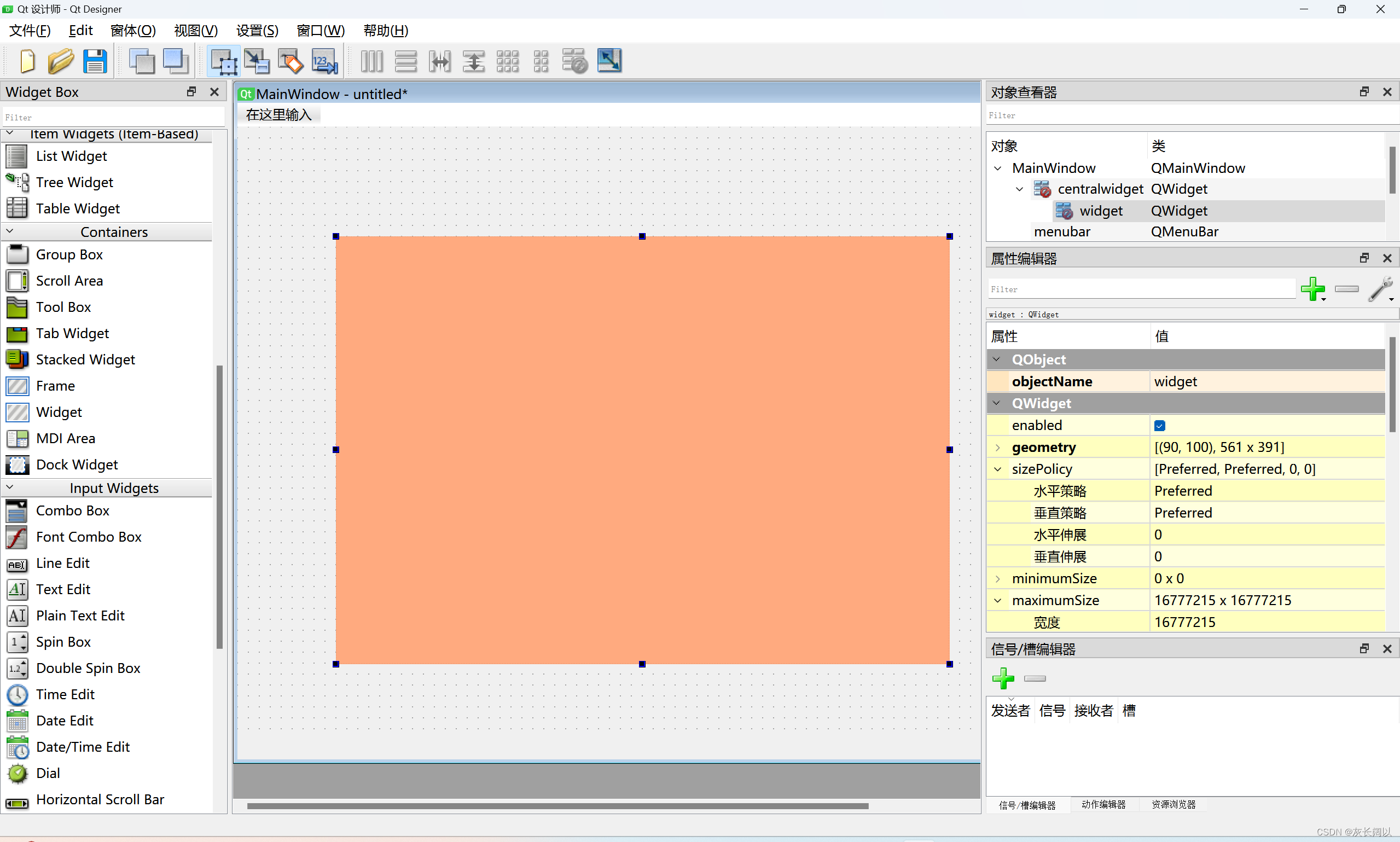The width and height of the screenshot is (1400, 842).
Task: Click the Open file folder icon
Action: pos(61,61)
